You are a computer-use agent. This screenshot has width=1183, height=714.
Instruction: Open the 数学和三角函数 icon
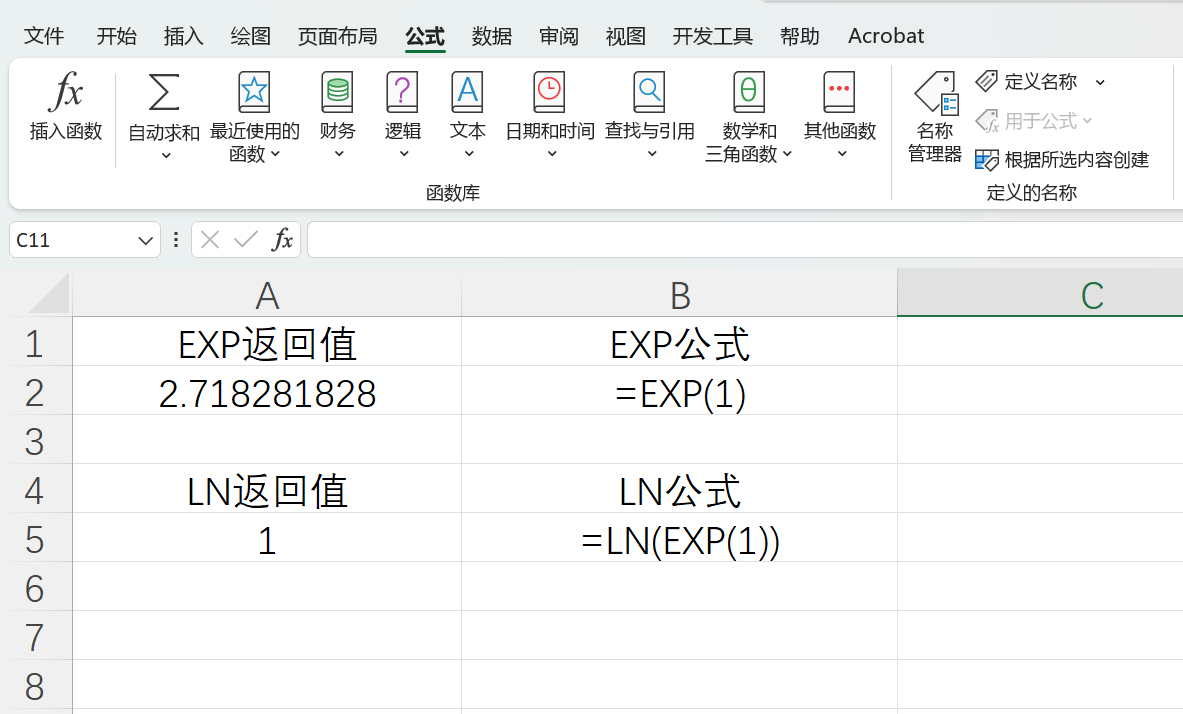tap(748, 92)
